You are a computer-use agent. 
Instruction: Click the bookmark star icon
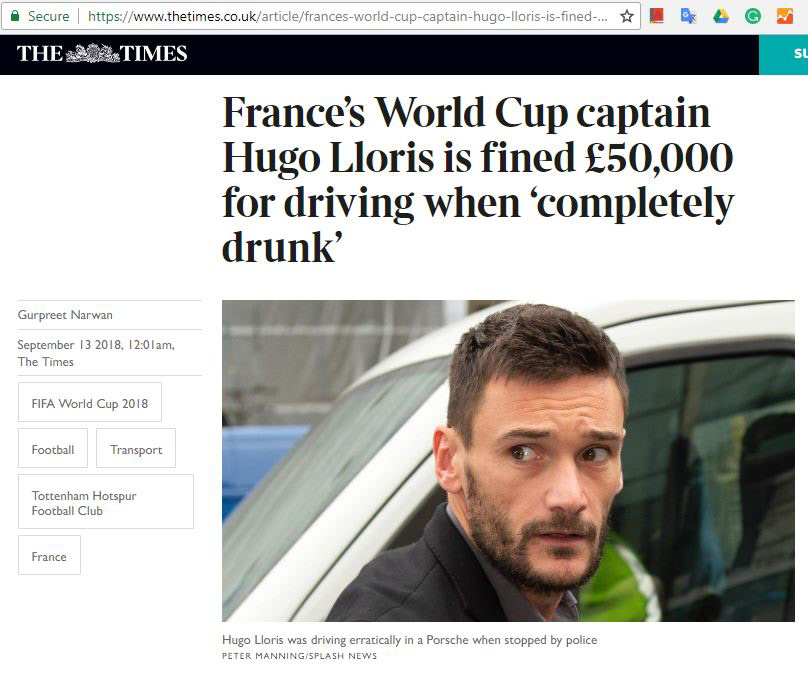[627, 16]
